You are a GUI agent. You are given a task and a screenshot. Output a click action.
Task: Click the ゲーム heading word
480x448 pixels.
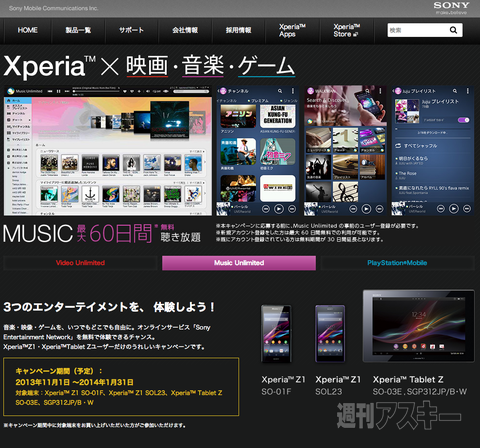266,66
